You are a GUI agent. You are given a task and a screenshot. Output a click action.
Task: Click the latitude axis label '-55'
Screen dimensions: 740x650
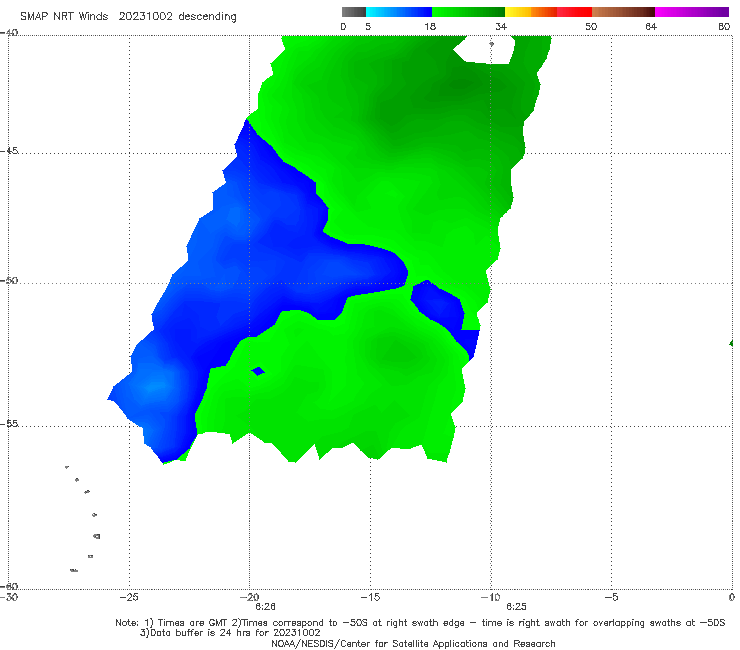point(9,424)
